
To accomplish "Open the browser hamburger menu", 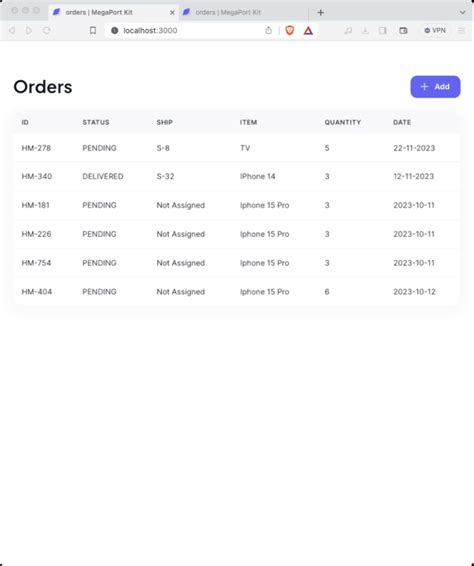I will [461, 31].
